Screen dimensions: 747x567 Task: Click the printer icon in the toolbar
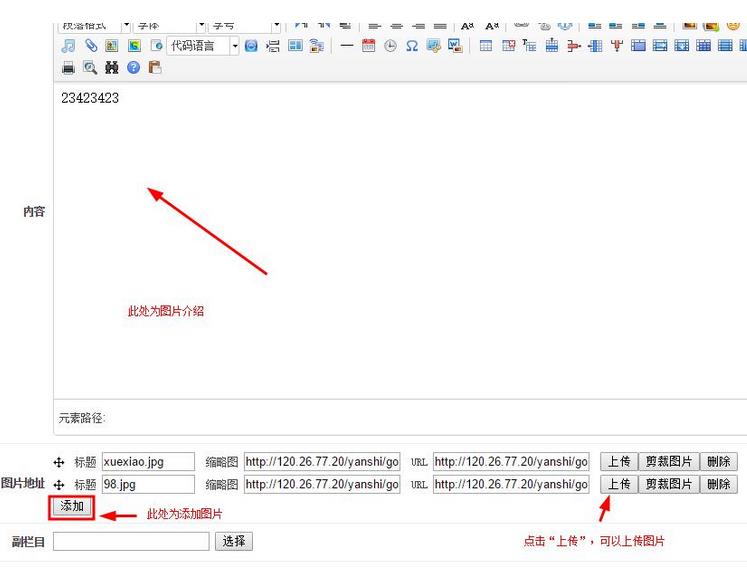(68, 68)
